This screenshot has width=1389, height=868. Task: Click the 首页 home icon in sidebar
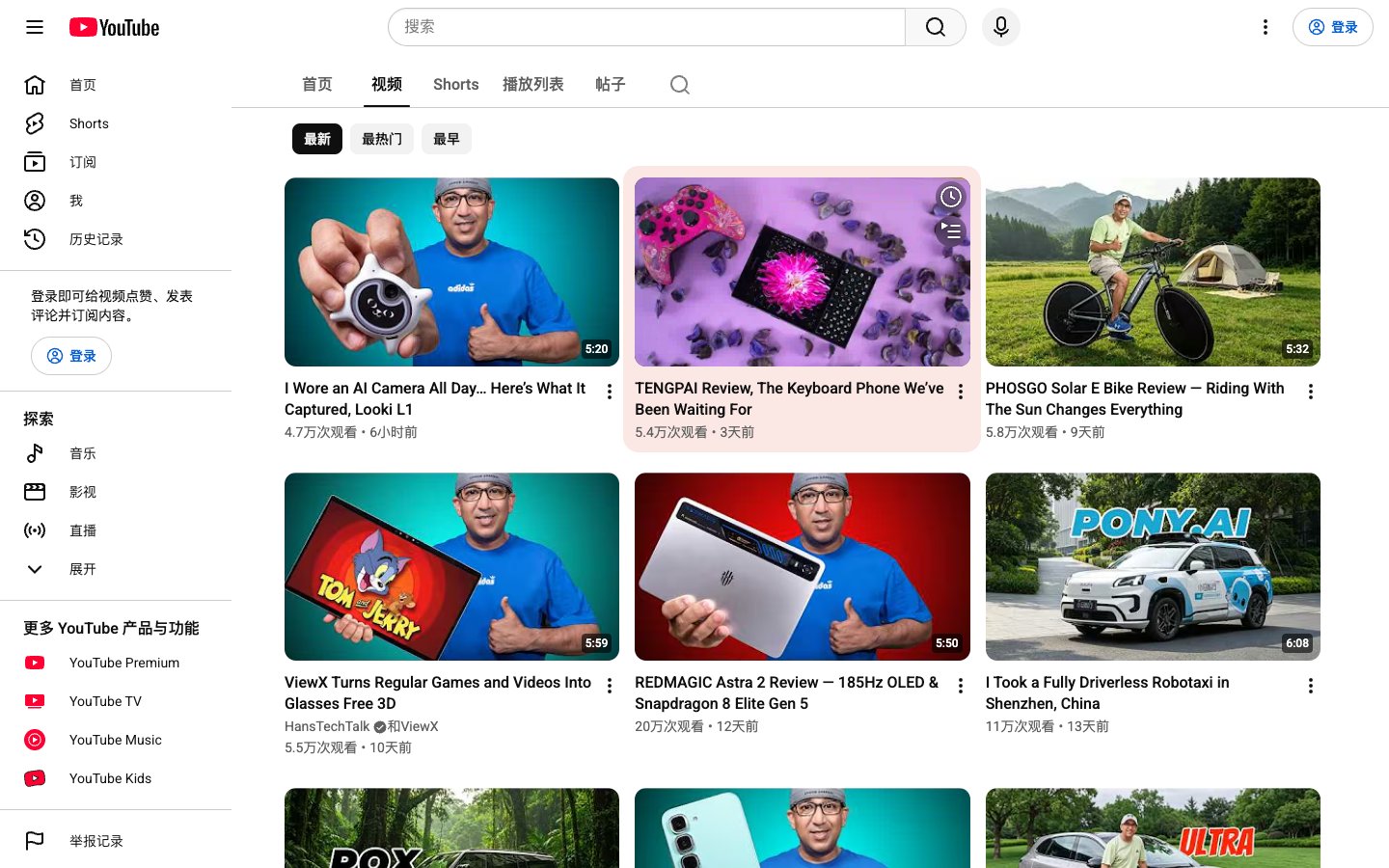click(x=35, y=85)
